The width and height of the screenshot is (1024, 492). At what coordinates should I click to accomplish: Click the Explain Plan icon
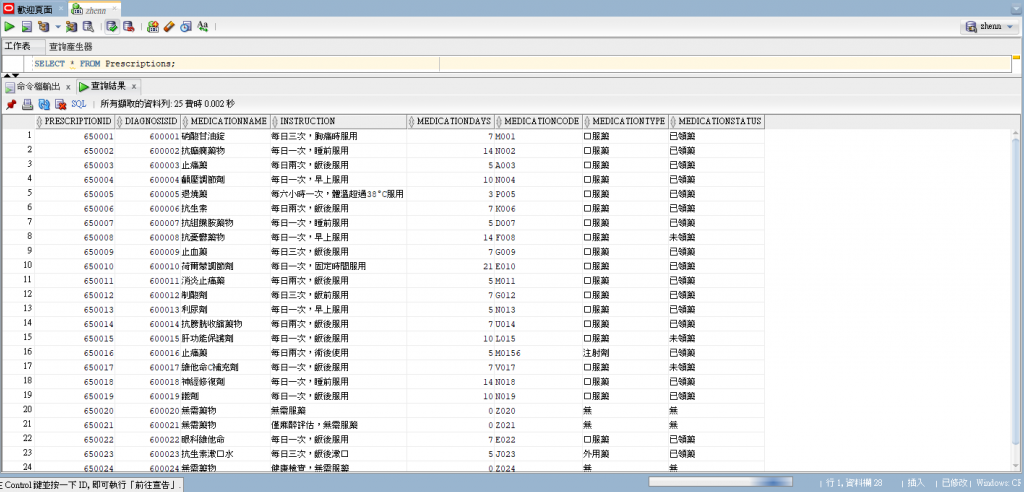click(44, 27)
